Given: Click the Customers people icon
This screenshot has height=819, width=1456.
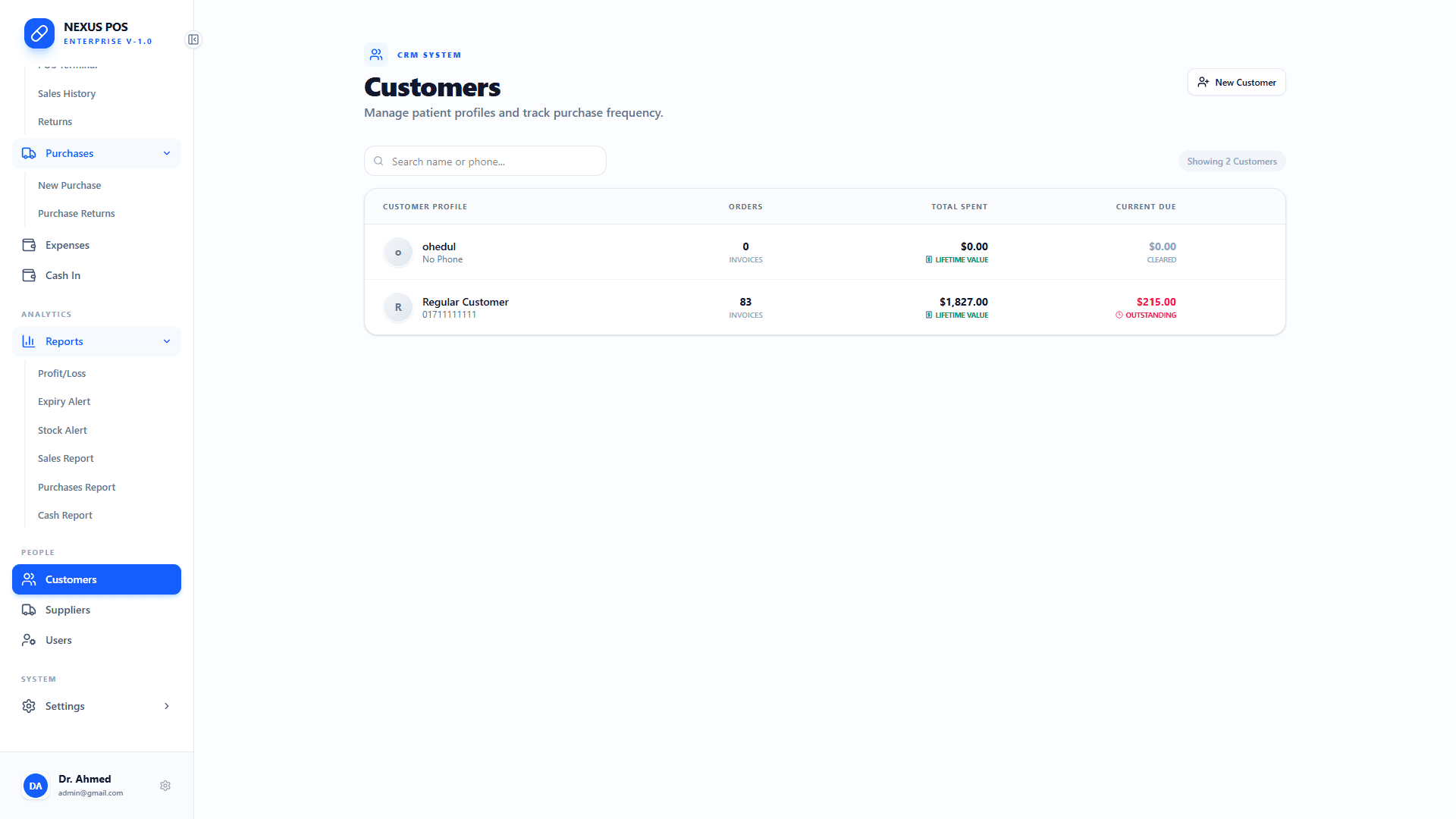Looking at the screenshot, I should [x=28, y=579].
